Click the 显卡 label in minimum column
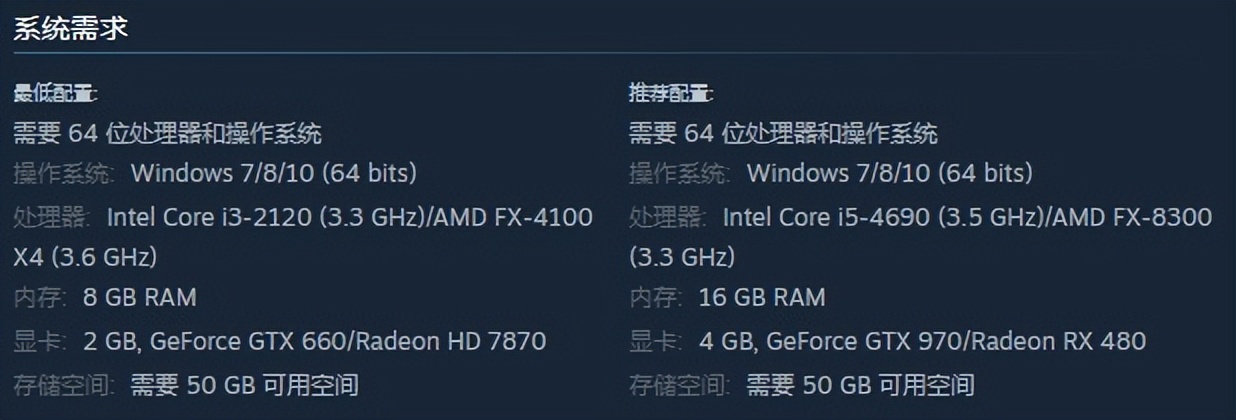 [x=39, y=341]
